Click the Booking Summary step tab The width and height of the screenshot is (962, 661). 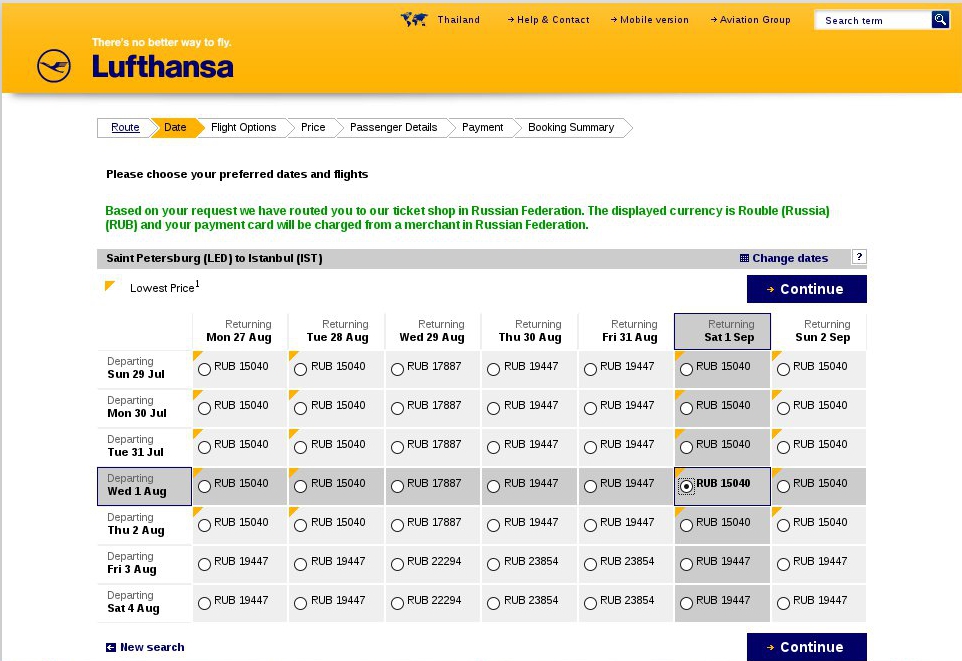tap(571, 128)
